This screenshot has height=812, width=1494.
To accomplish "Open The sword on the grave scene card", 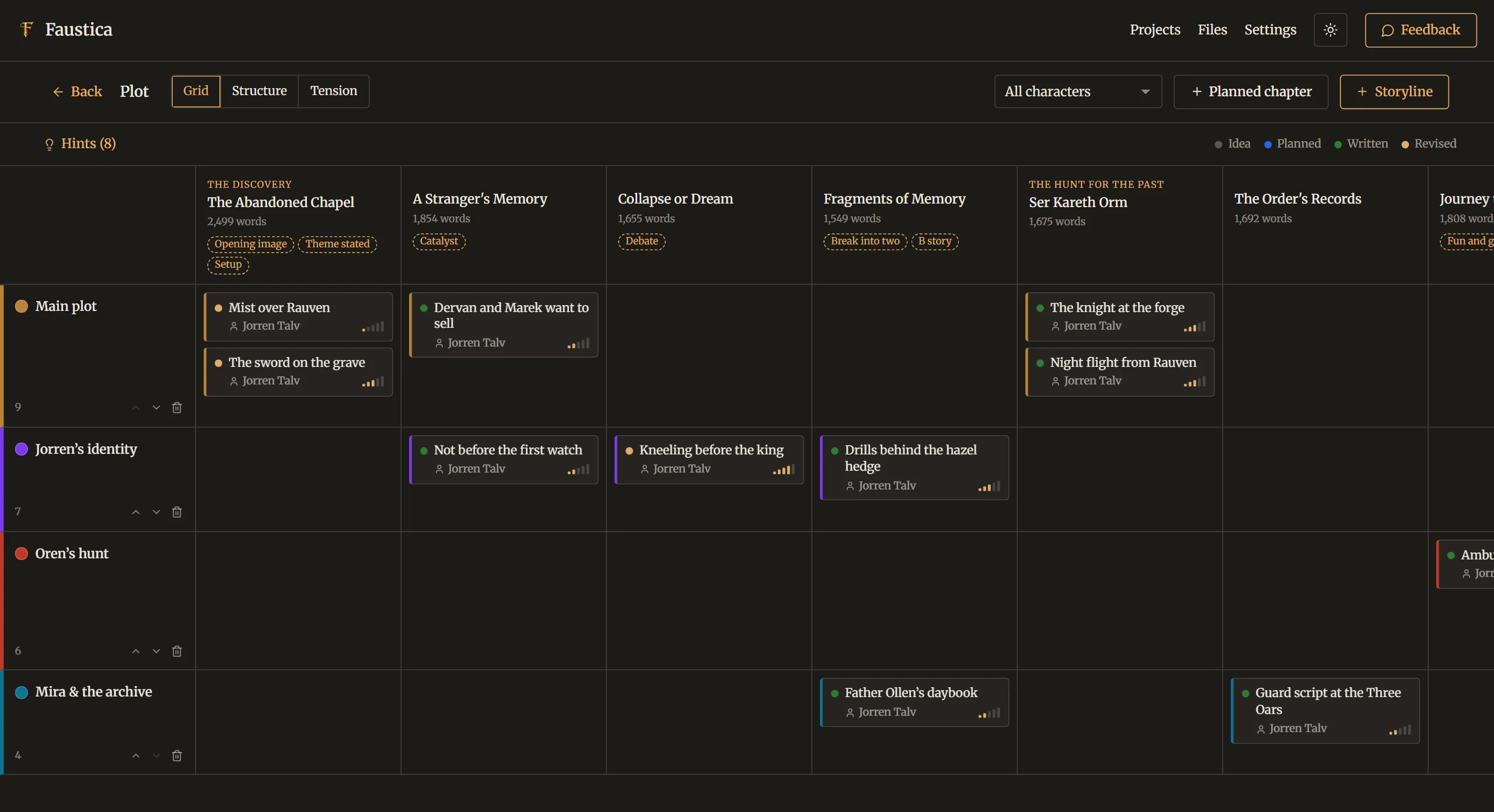I will pyautogui.click(x=298, y=372).
